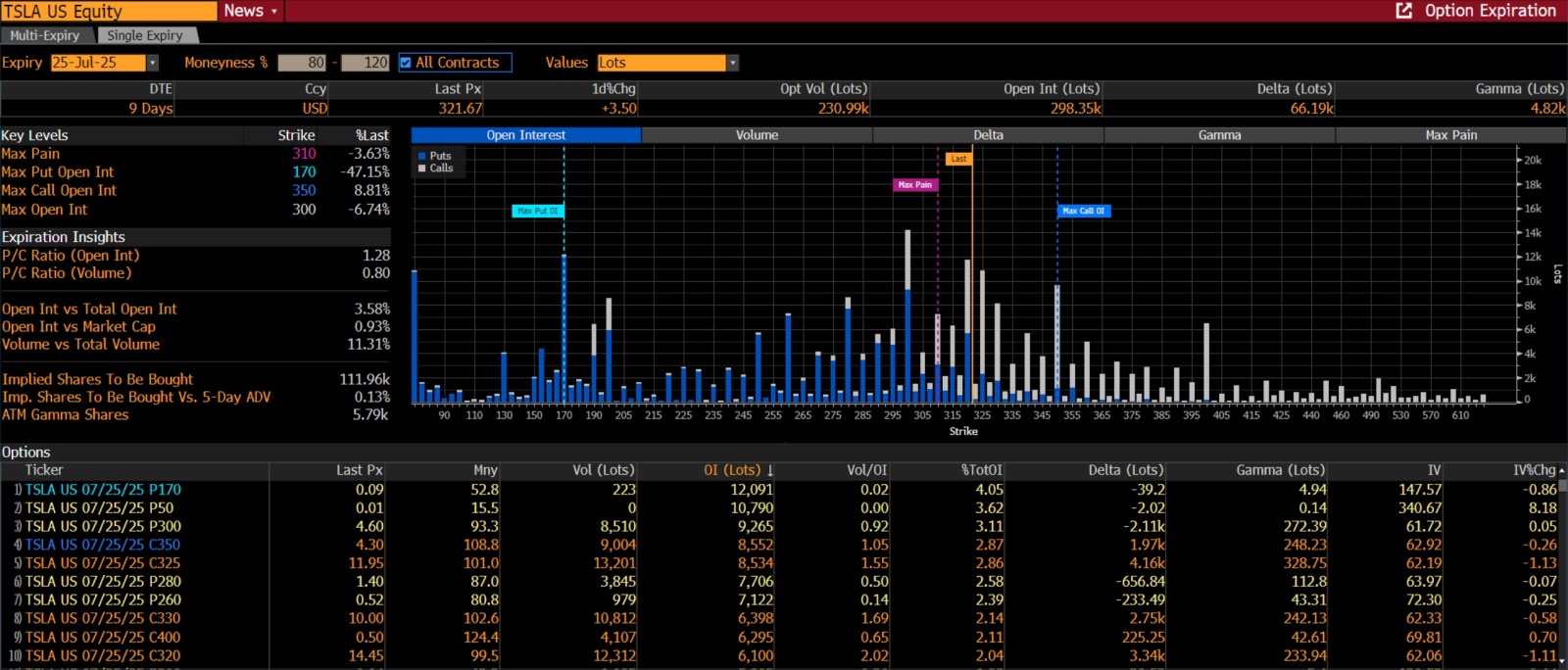
Task: Click the Implied Shares To Be Bought row
Action: click(x=196, y=379)
